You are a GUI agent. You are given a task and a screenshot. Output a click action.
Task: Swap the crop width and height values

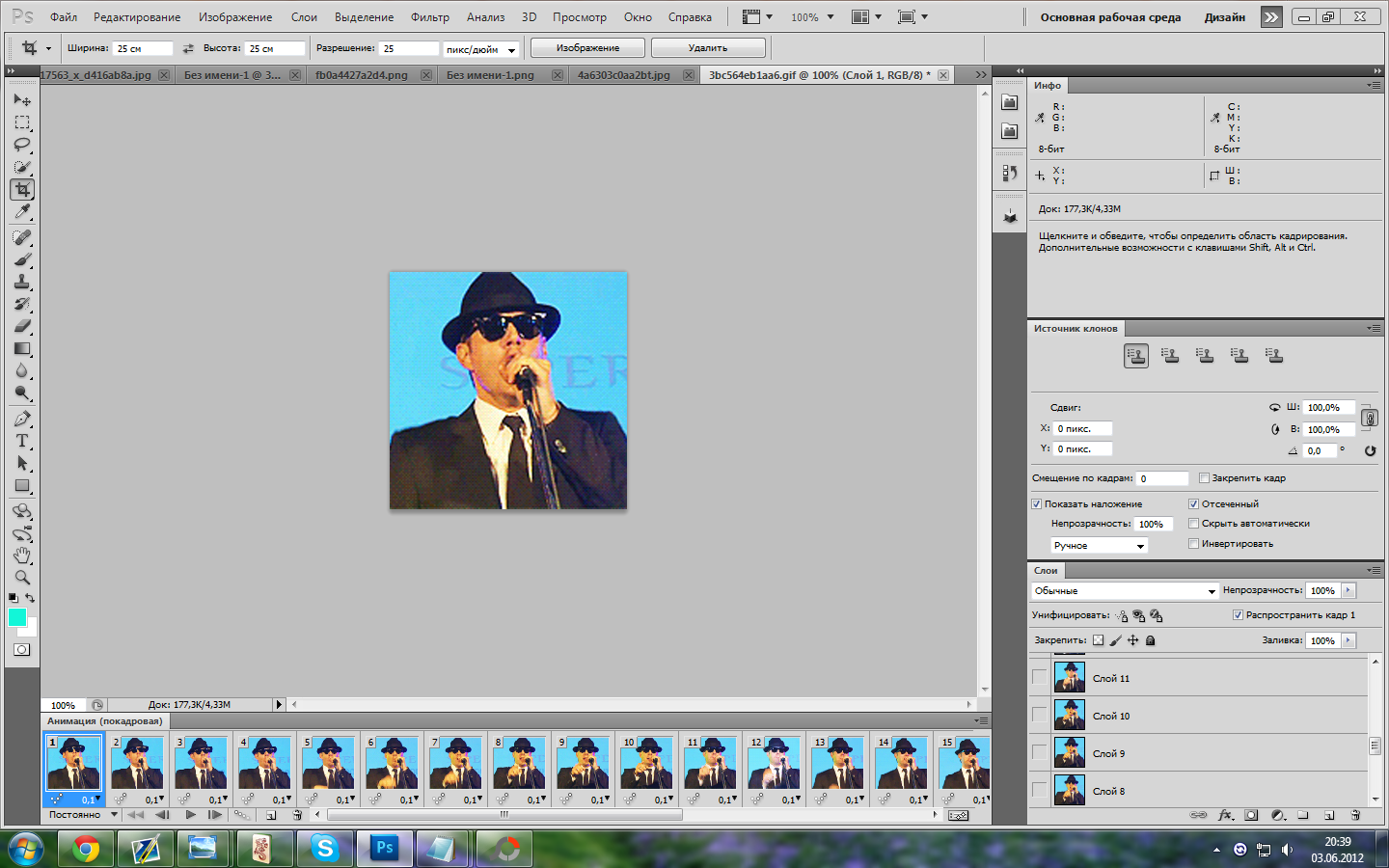coord(188,48)
